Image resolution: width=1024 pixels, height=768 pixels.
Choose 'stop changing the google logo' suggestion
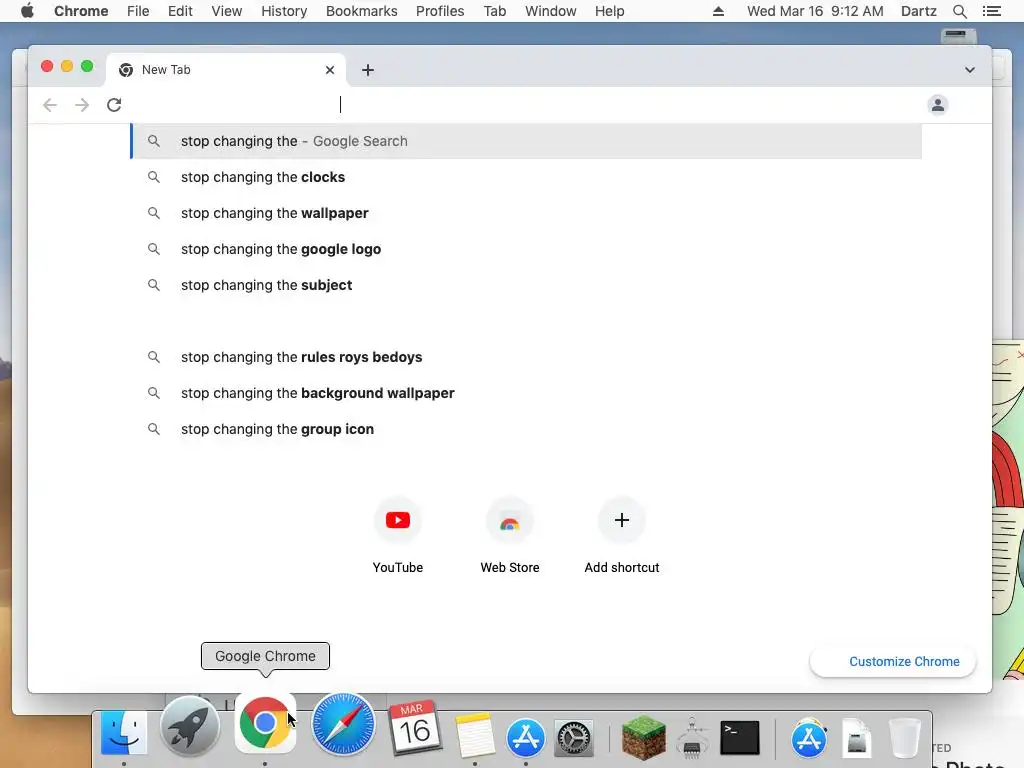(x=526, y=249)
